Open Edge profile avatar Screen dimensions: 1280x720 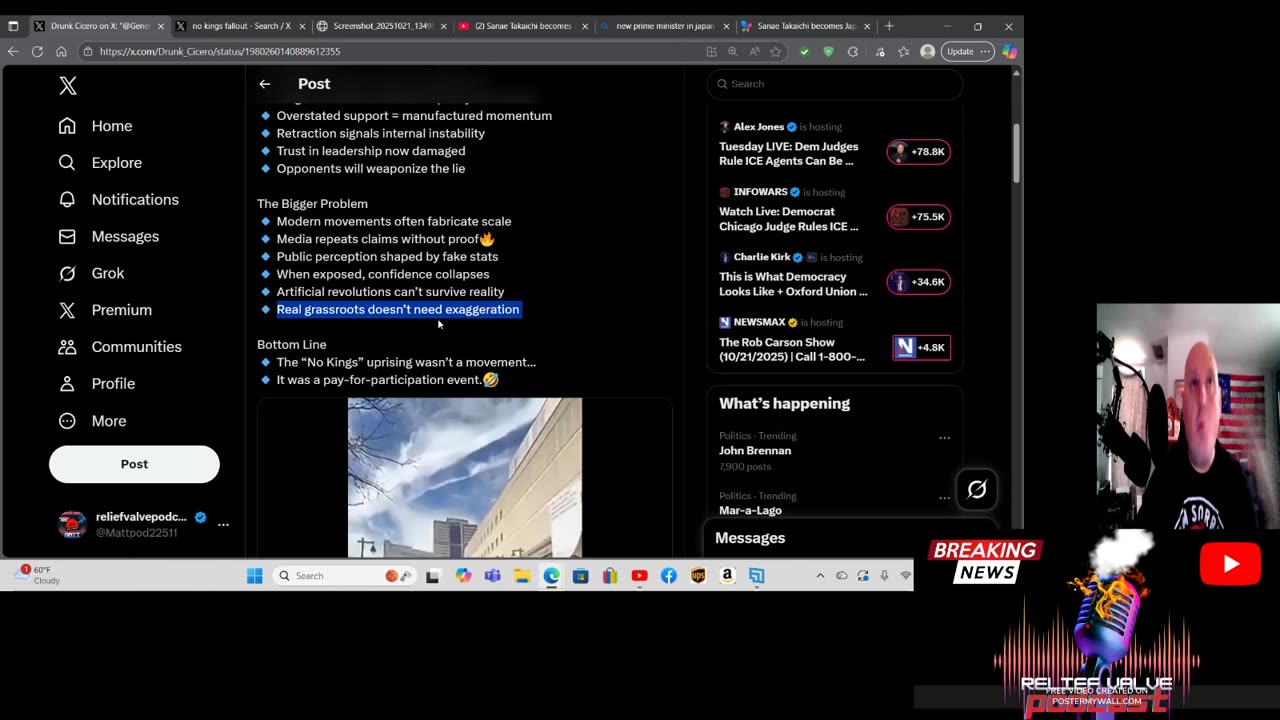pos(927,51)
